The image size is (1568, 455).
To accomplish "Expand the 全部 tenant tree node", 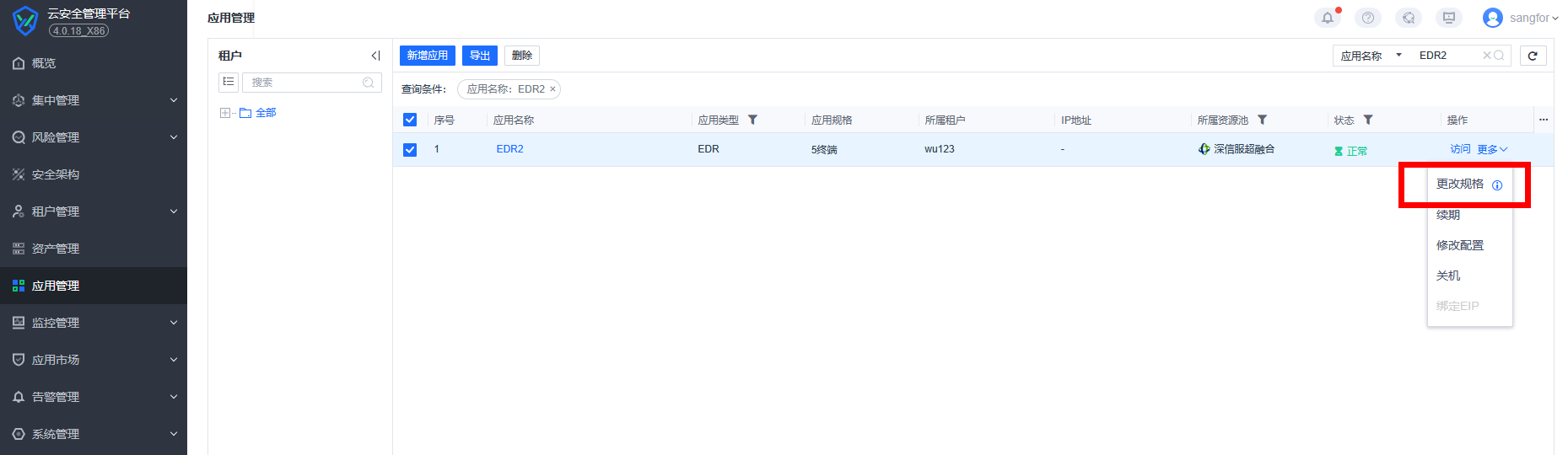I will point(225,113).
